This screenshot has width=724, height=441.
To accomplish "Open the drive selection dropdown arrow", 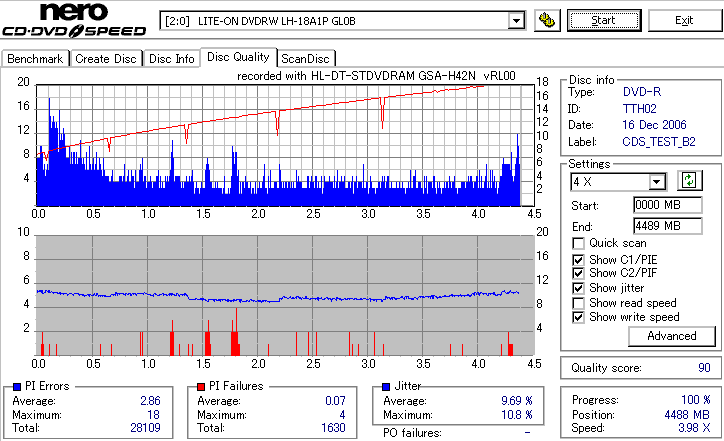I will pyautogui.click(x=516, y=21).
